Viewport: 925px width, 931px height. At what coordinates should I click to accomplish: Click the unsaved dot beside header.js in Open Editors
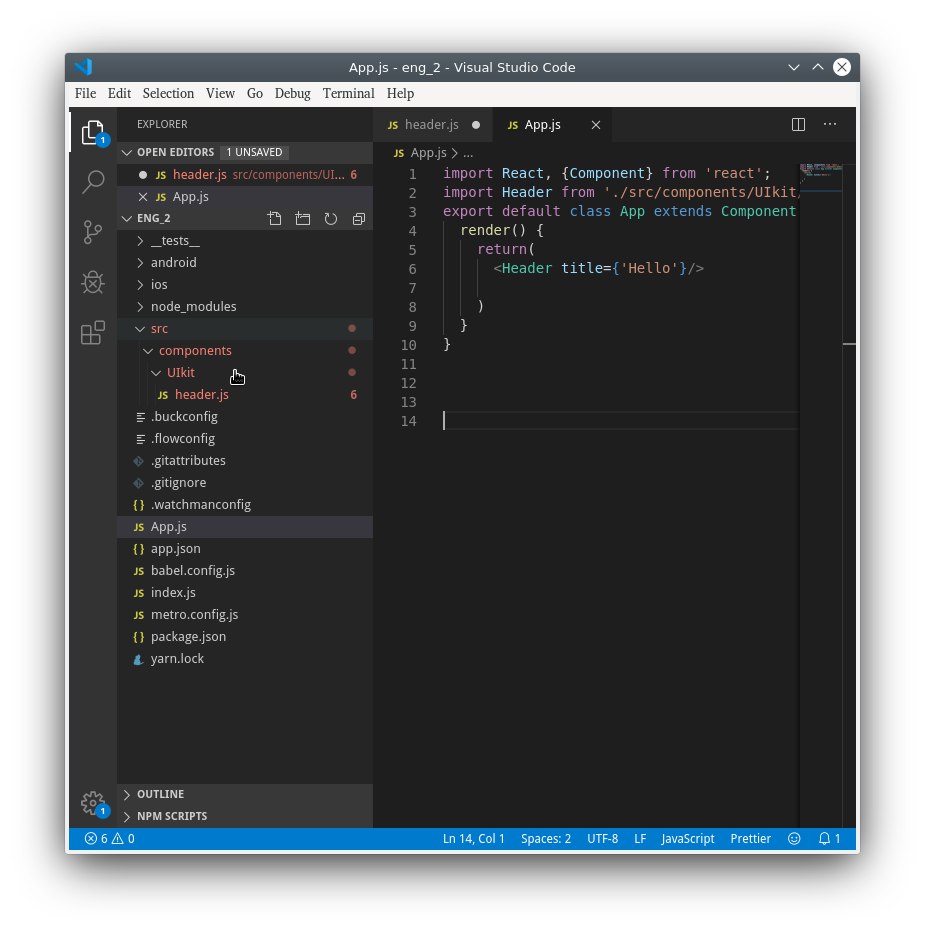click(x=142, y=175)
